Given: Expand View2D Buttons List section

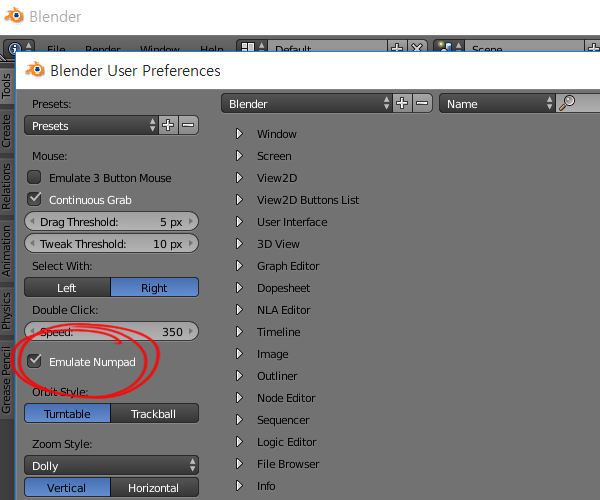Looking at the screenshot, I should 240,200.
